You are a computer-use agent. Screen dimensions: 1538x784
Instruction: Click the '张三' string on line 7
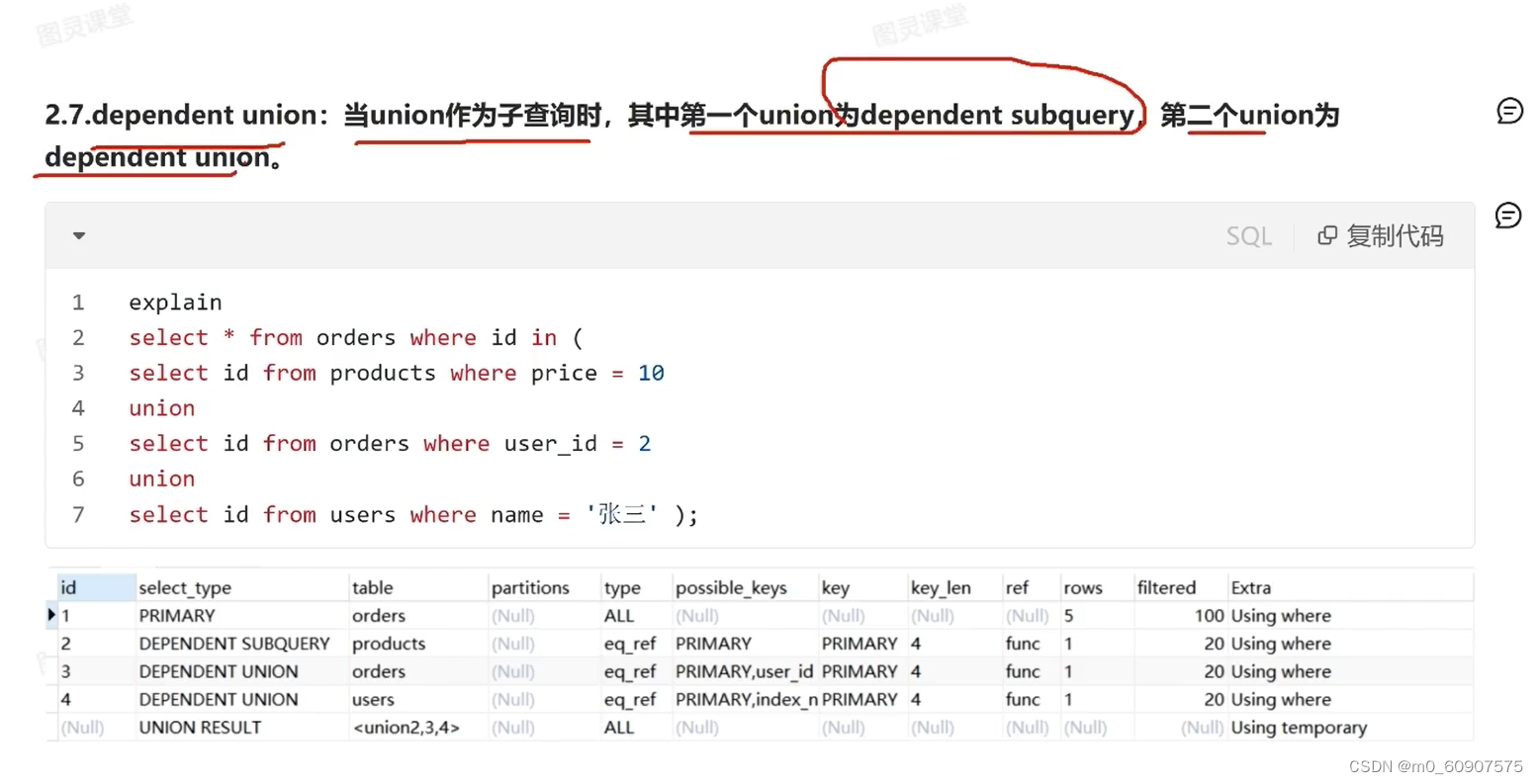point(621,514)
